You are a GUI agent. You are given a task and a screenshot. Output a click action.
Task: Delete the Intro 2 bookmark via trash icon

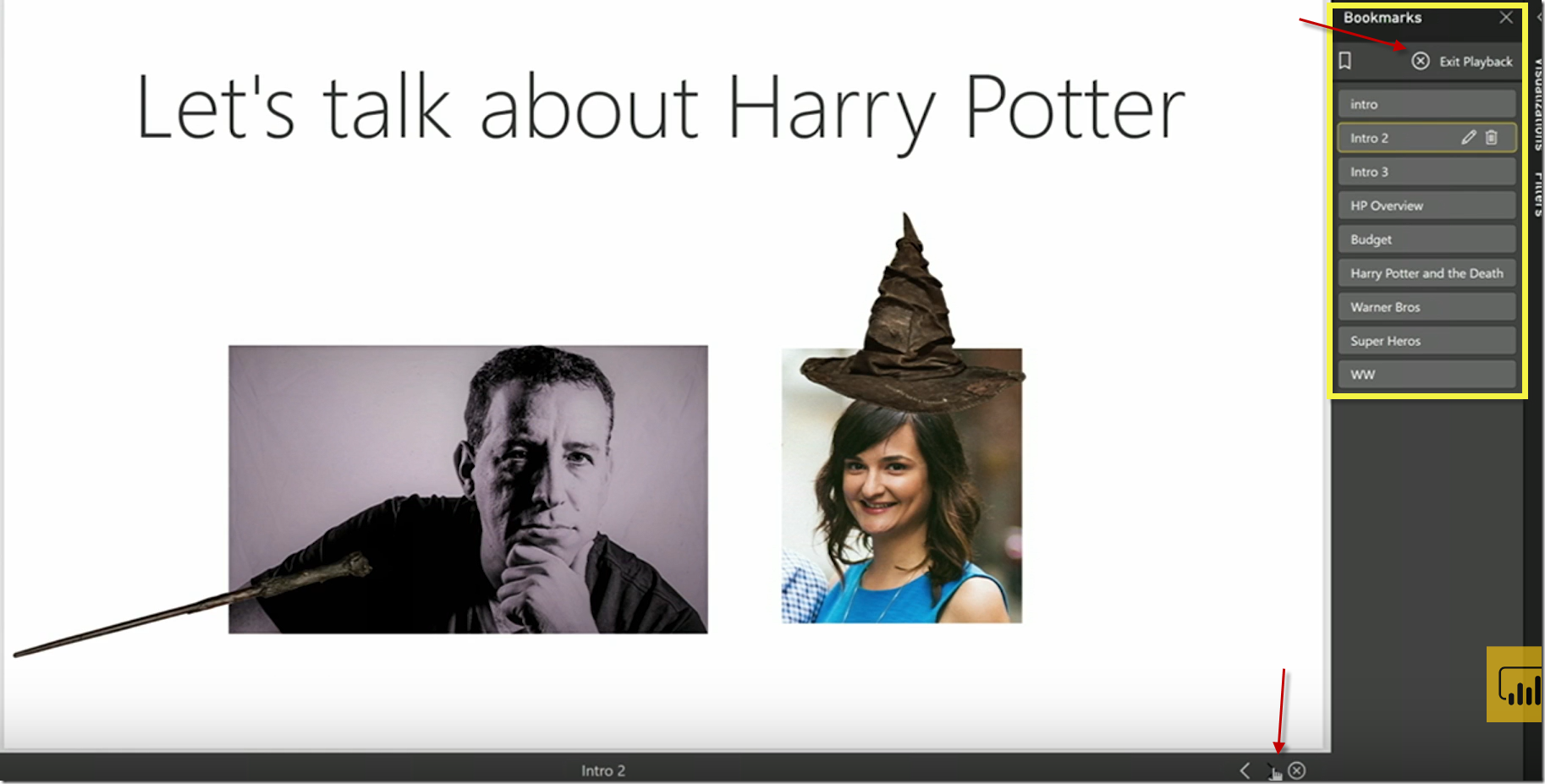click(1492, 137)
